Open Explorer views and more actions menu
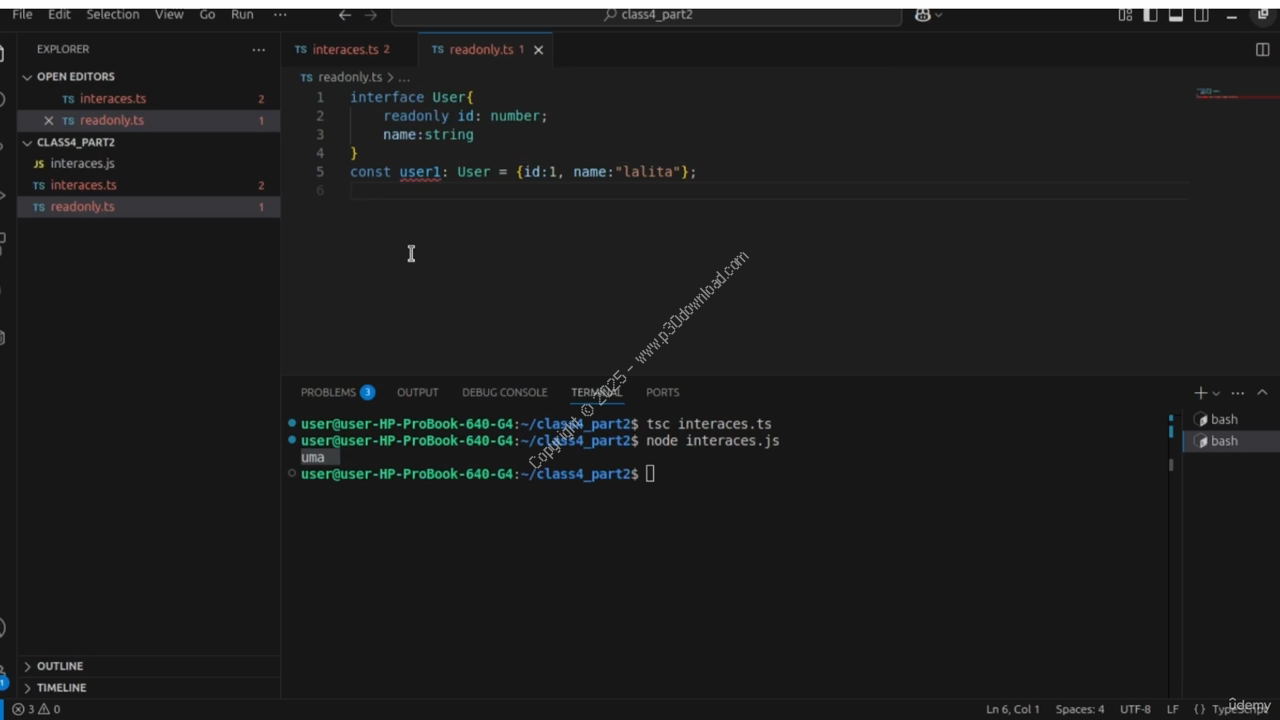Screen dimensions: 1280x720 click(x=259, y=49)
